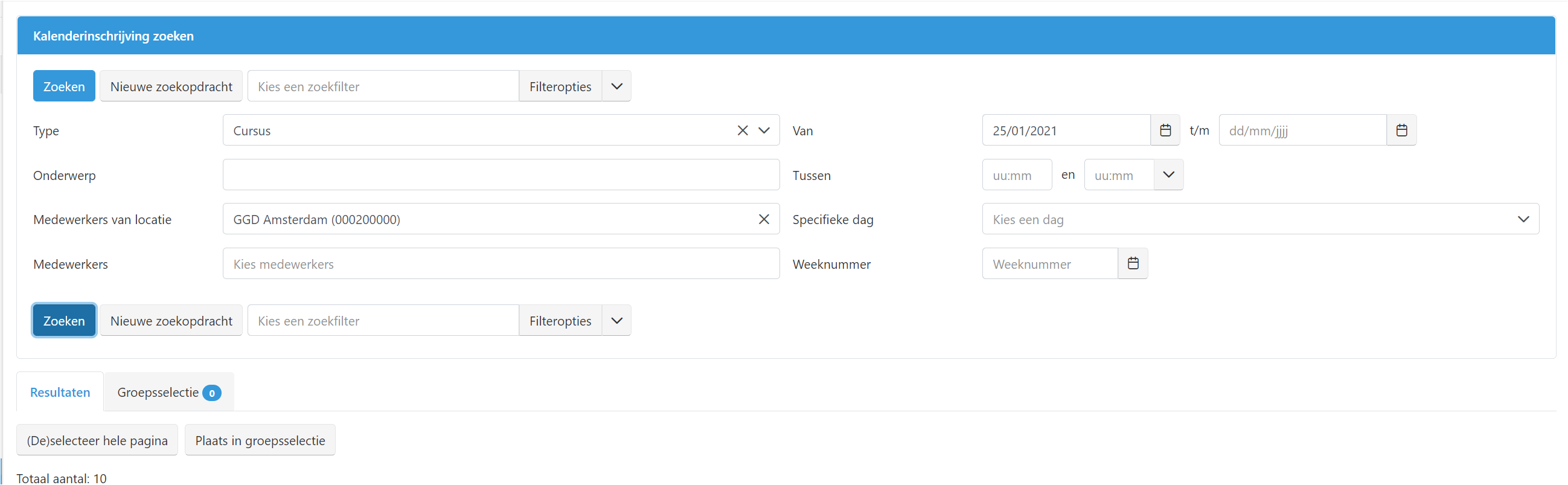Open the Van date calendar picker
1568x485 pixels.
(x=1165, y=130)
